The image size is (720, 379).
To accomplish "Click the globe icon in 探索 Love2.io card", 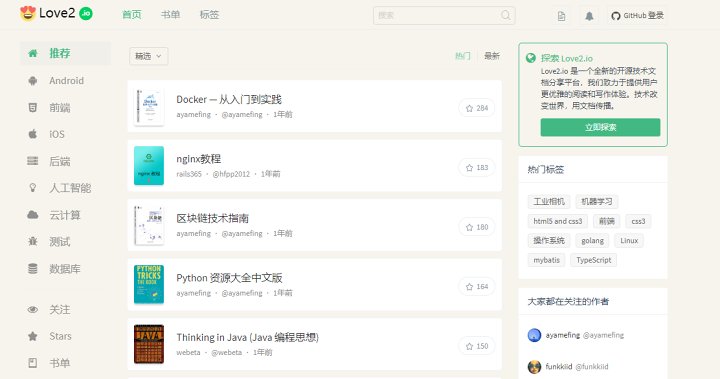I will click(531, 58).
